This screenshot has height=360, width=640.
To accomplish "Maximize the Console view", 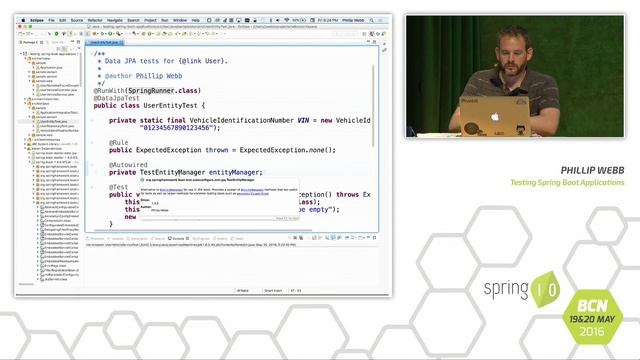I will click(374, 238).
